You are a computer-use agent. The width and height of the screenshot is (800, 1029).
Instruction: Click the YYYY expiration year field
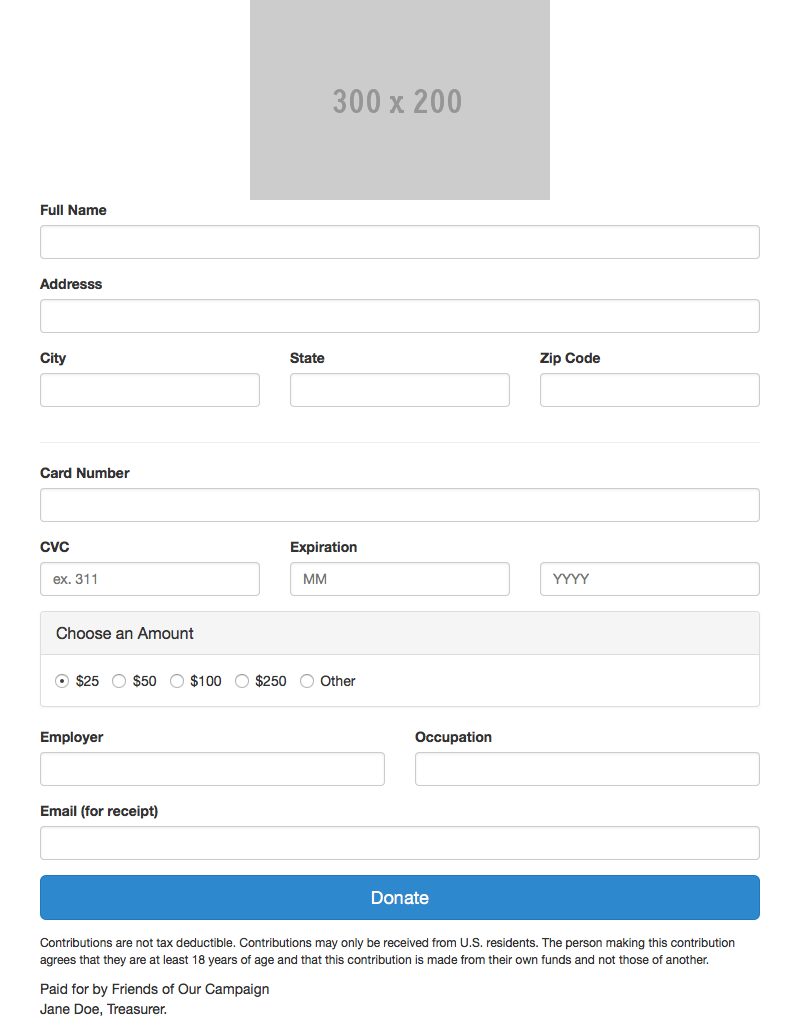pos(650,579)
